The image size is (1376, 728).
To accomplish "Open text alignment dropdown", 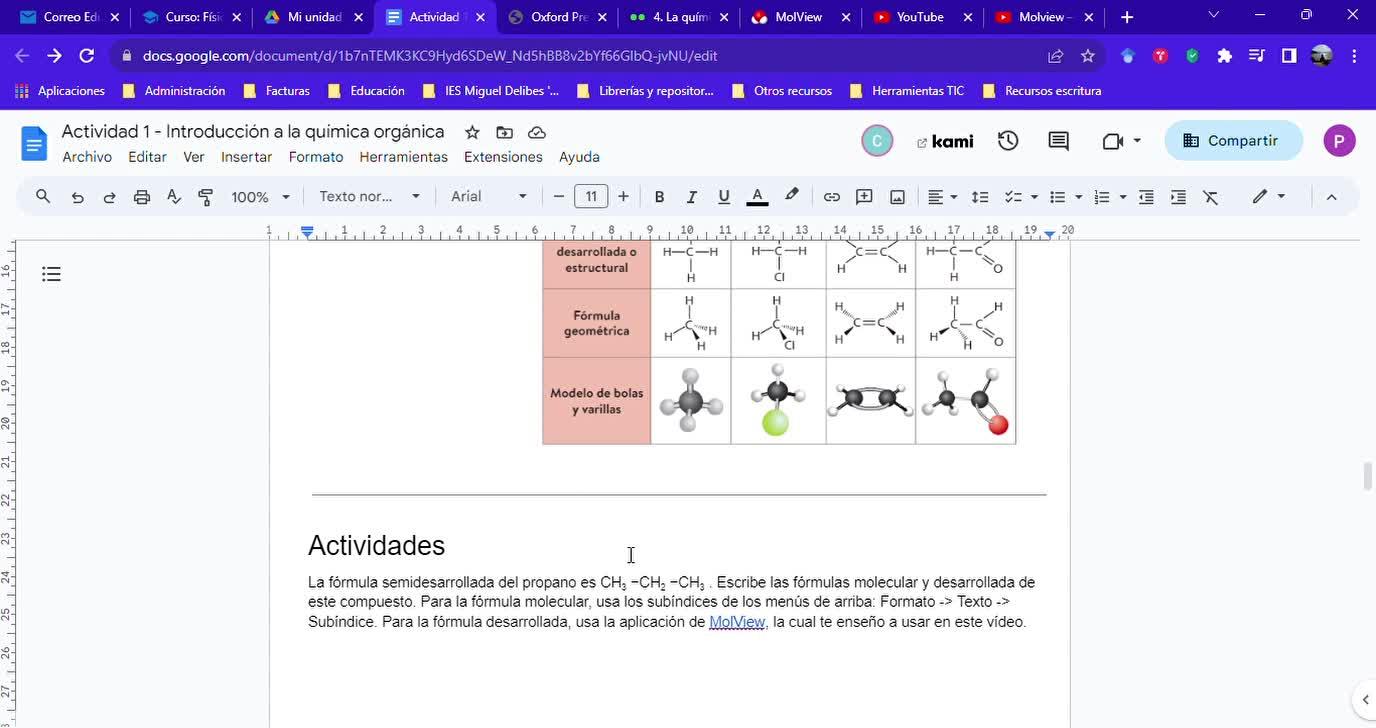I will pos(942,197).
